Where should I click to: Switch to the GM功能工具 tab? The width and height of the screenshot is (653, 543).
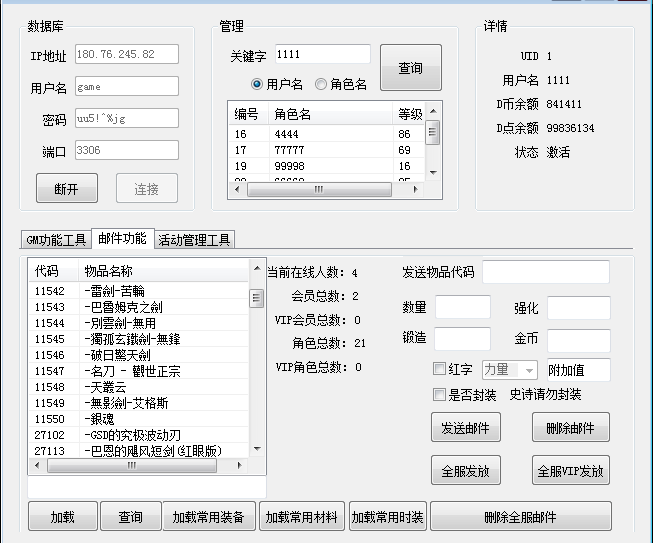56,240
